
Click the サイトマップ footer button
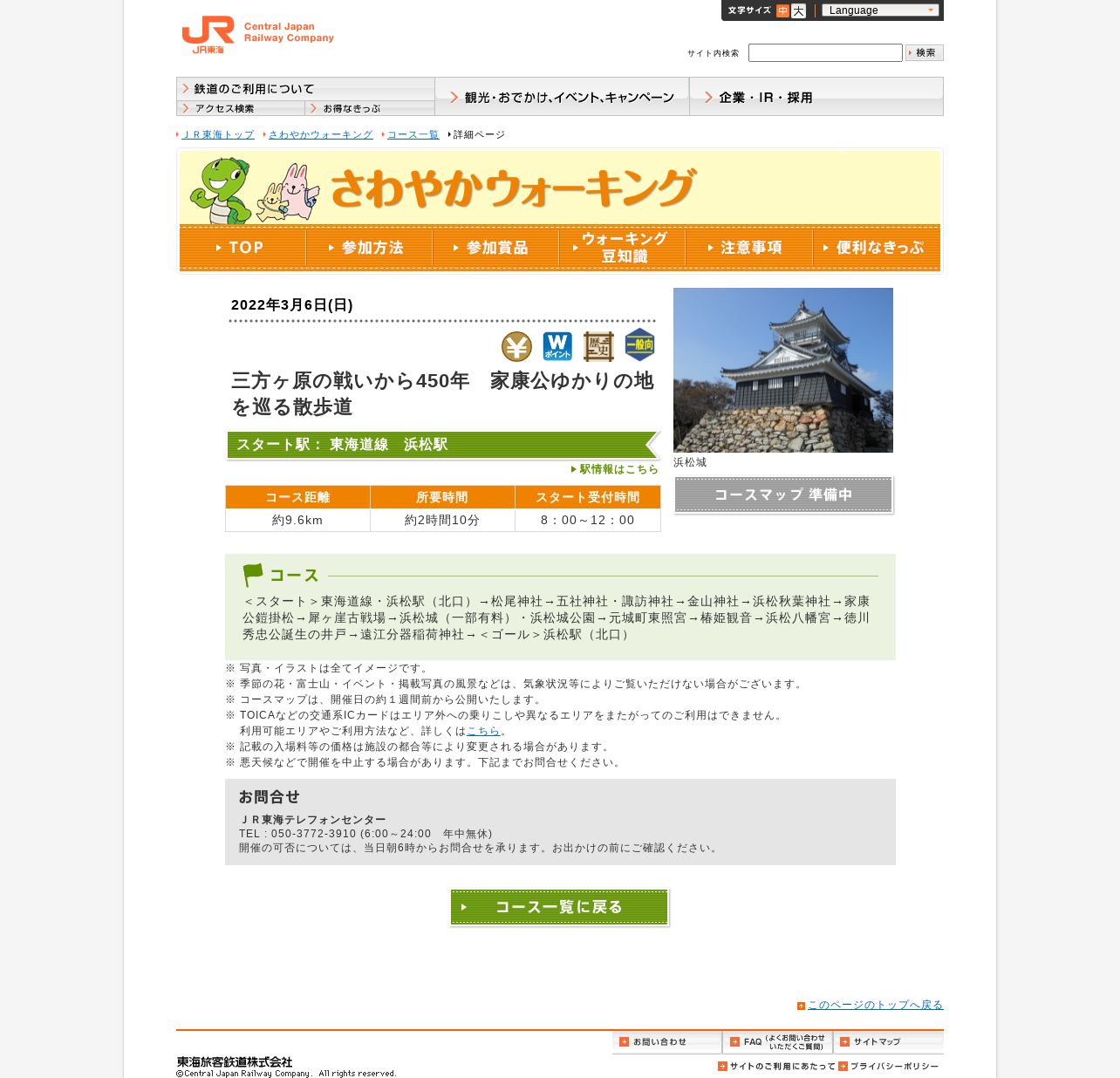[889, 1042]
